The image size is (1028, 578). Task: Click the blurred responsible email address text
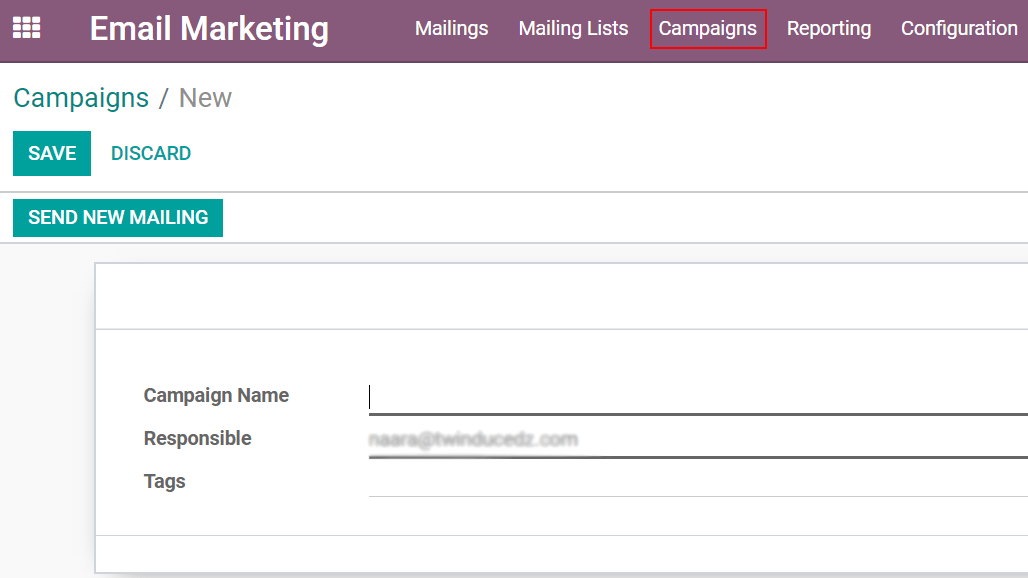pyautogui.click(x=473, y=439)
